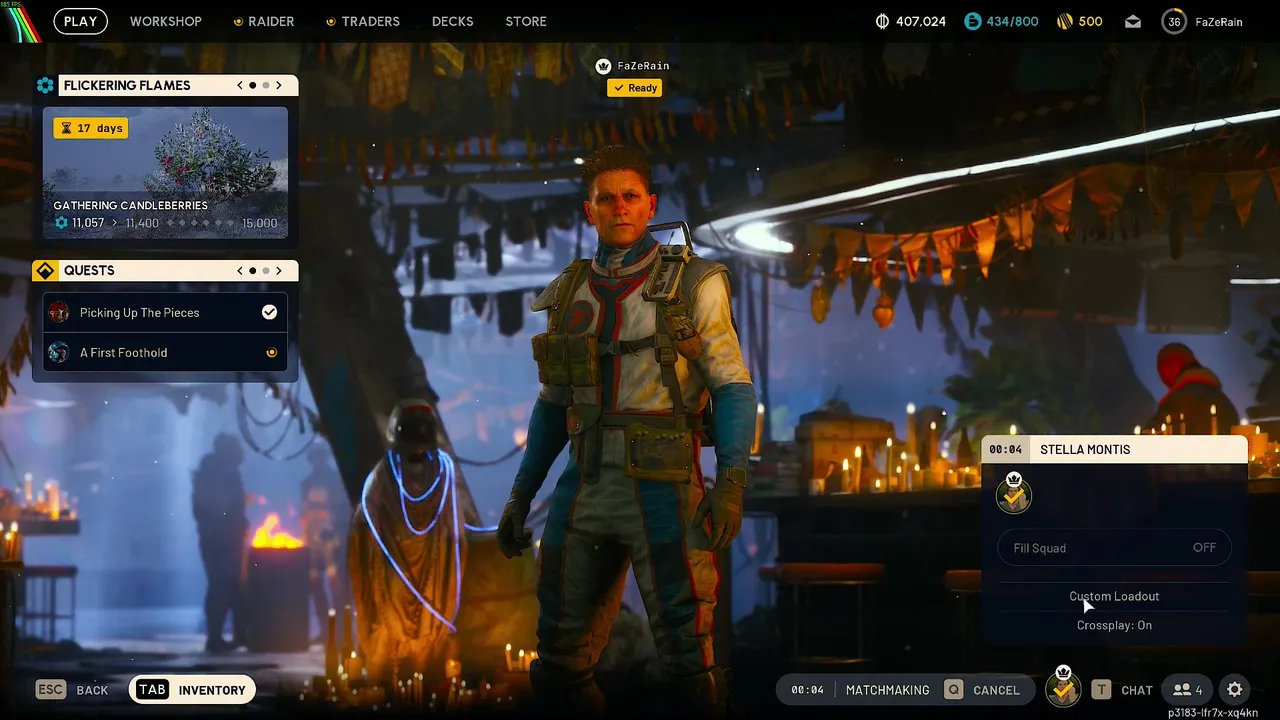
Task: Click the Flickering Flames event gear icon
Action: click(45, 86)
